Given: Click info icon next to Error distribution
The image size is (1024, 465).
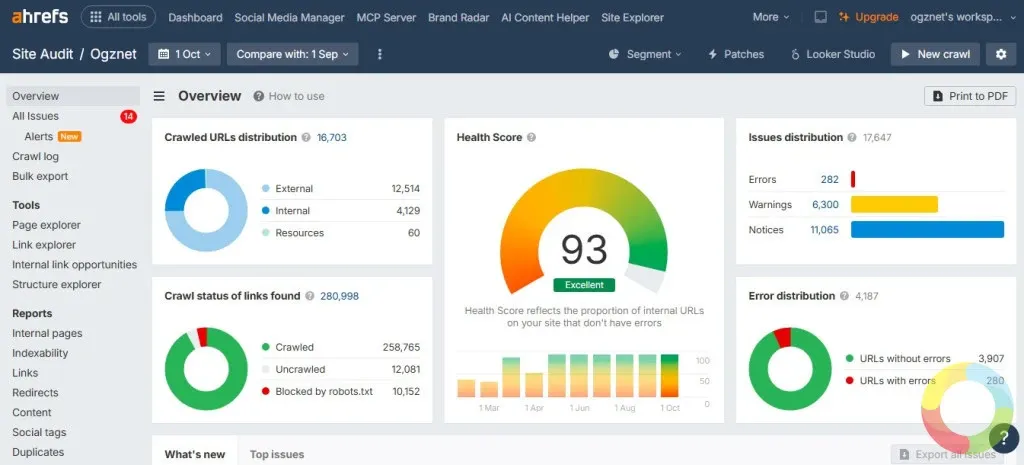Looking at the screenshot, I should tap(844, 296).
